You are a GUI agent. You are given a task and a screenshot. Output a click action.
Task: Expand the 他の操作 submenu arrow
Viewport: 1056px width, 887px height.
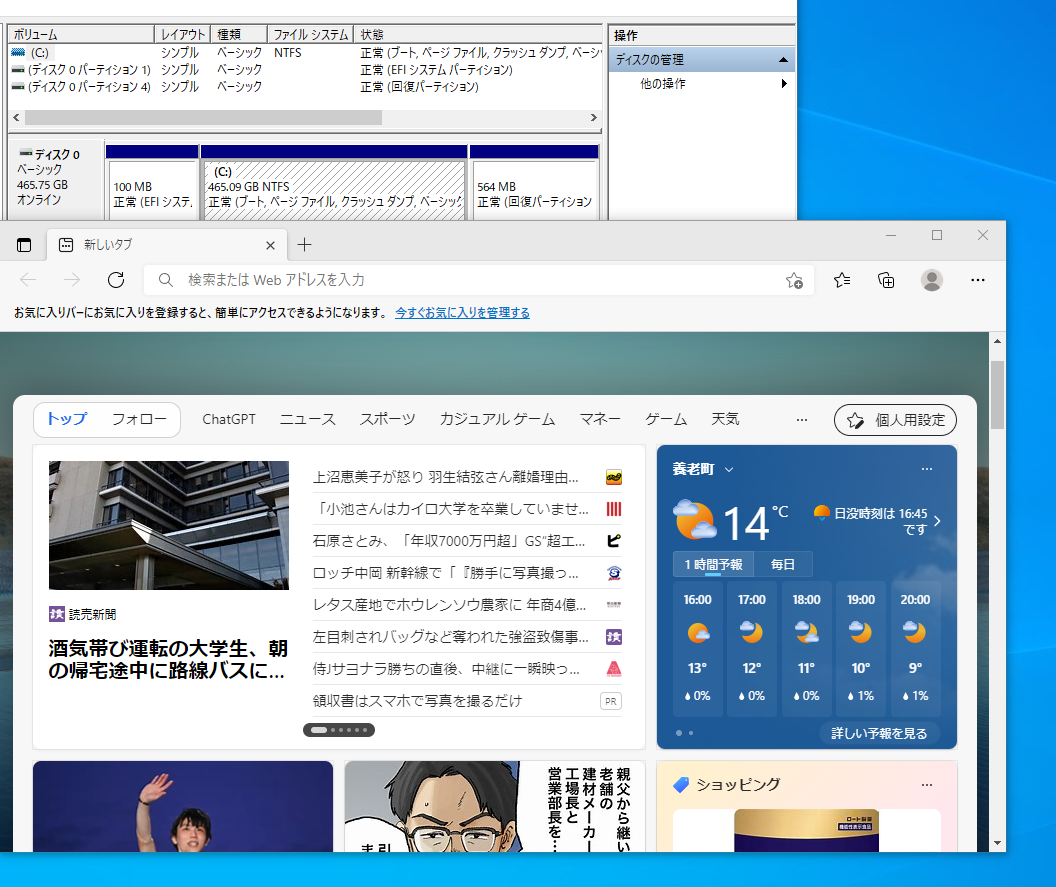pos(784,84)
